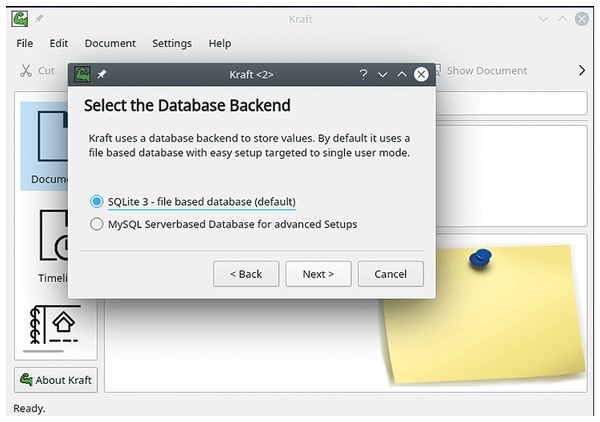Viewport: 600px width, 422px height.
Task: Open dialog help with question mark icon
Action: point(363,74)
